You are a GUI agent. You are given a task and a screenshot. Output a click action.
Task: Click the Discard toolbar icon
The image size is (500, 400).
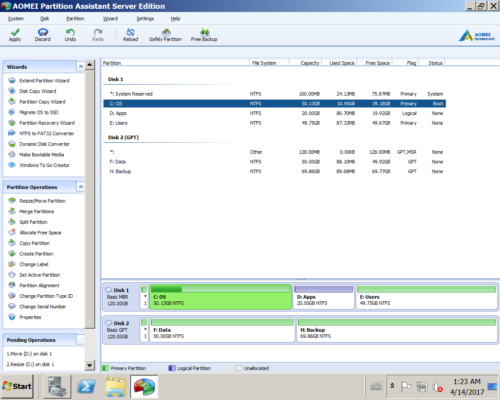tap(43, 35)
